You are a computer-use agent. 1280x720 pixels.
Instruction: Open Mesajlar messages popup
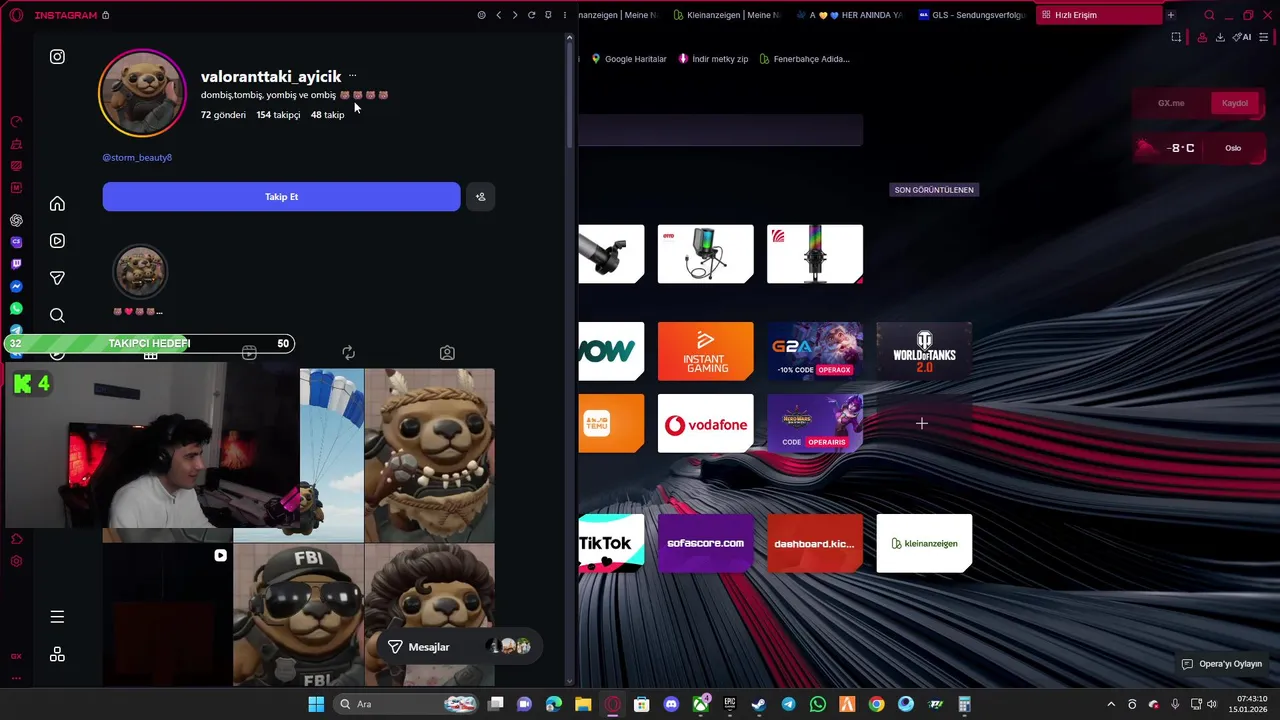click(x=461, y=647)
